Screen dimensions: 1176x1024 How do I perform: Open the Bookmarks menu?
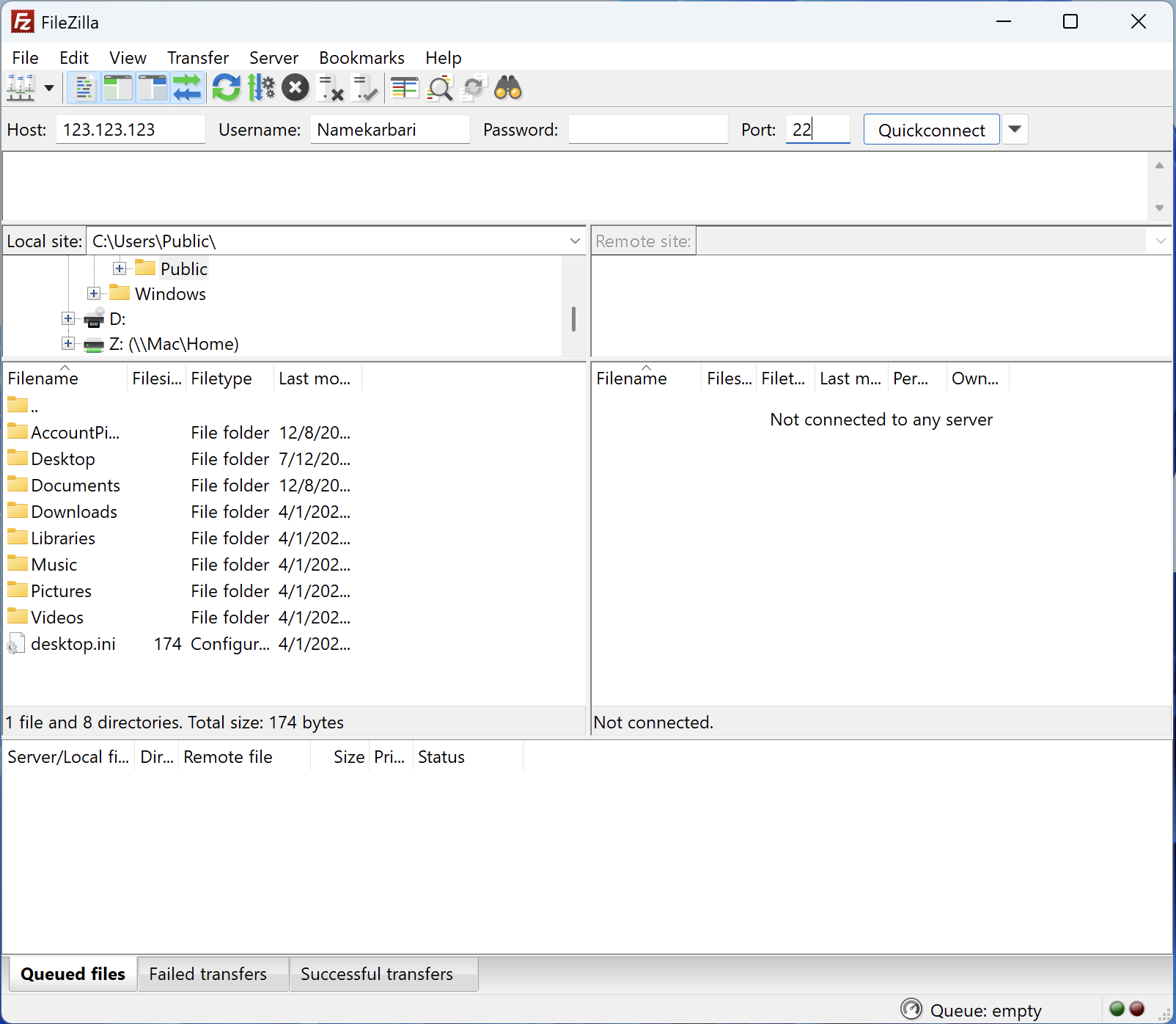coord(361,58)
